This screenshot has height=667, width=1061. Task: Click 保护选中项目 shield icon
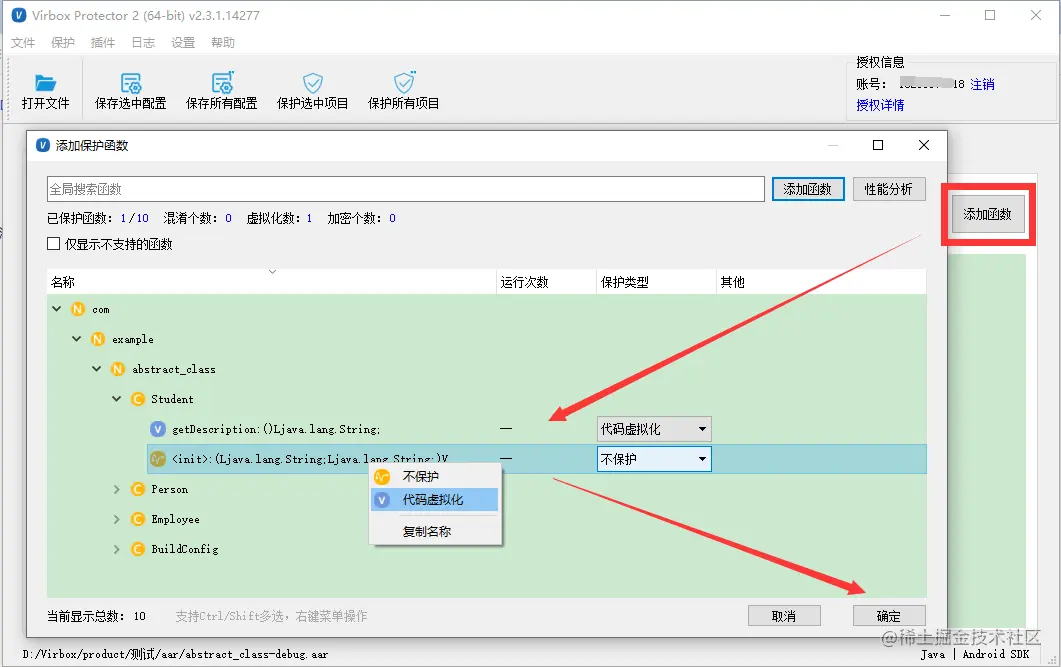click(x=313, y=83)
